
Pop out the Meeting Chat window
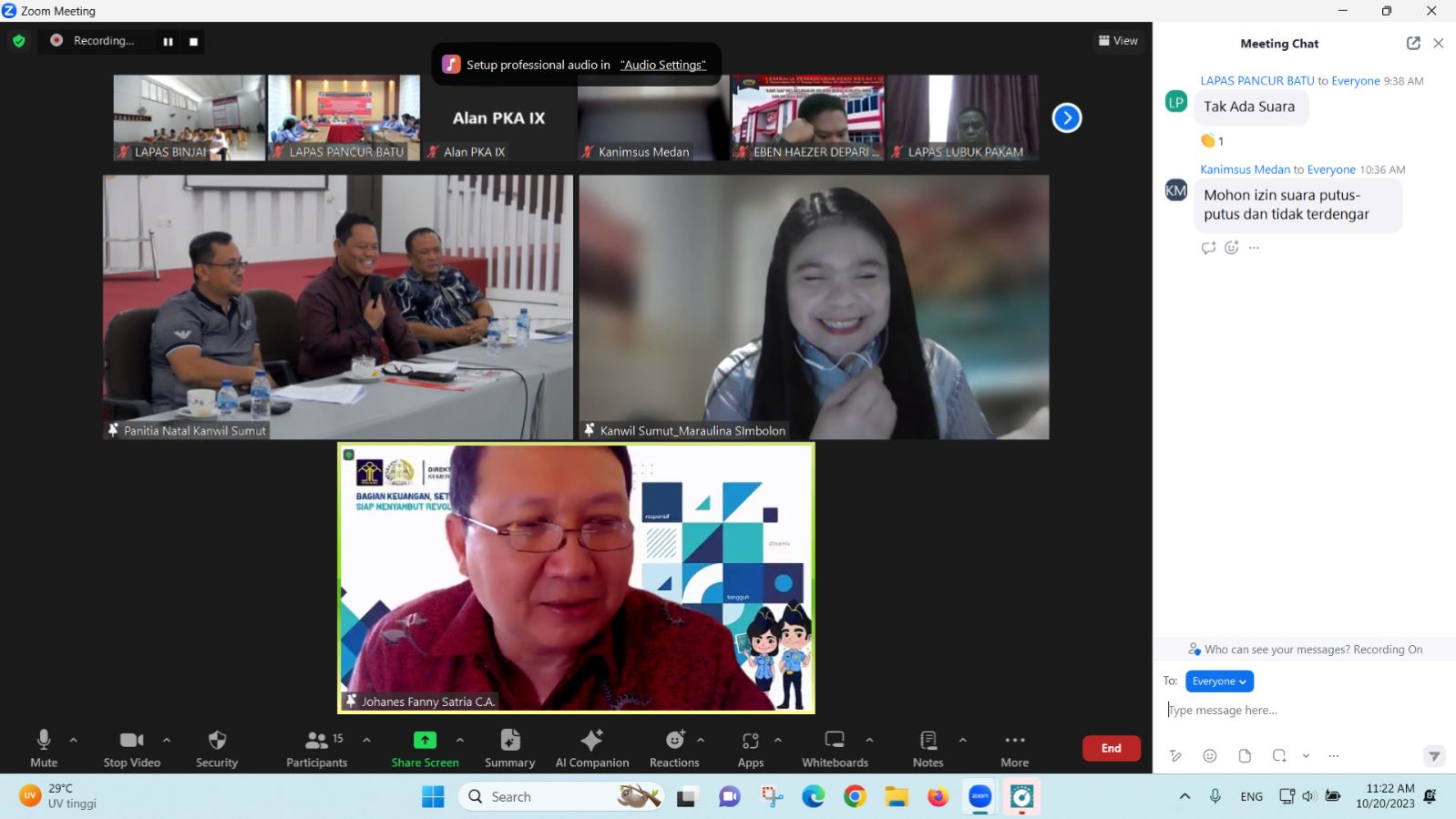coord(1413,43)
